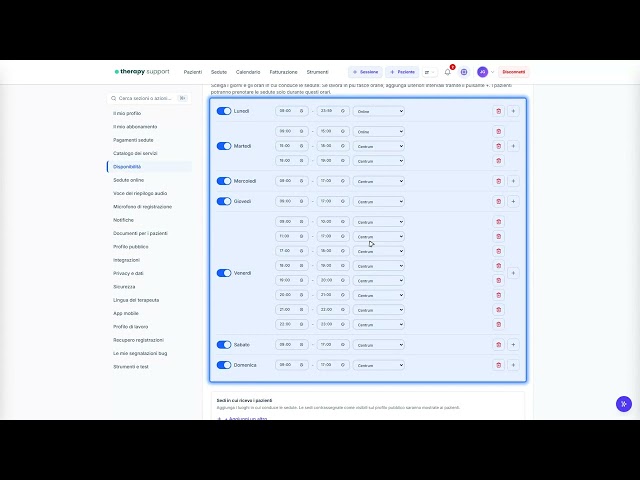This screenshot has width=640, height=480.
Task: Open Catalogo dei servizi settings
Action: pyautogui.click(x=135, y=153)
